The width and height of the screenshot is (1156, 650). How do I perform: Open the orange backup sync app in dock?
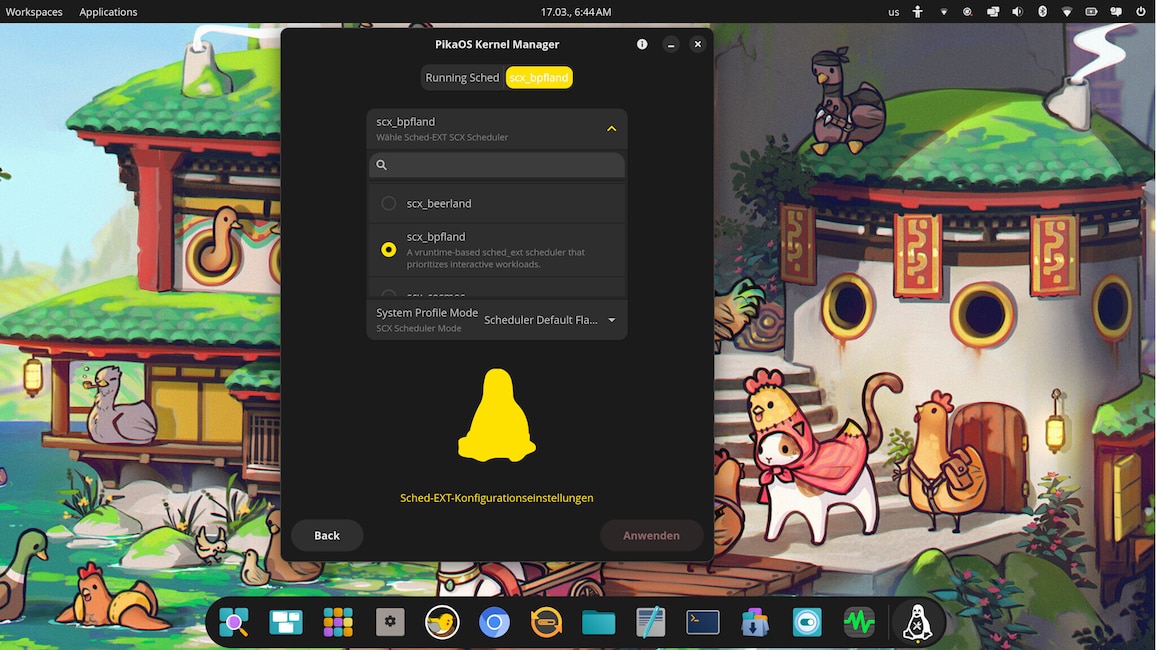pyautogui.click(x=546, y=623)
